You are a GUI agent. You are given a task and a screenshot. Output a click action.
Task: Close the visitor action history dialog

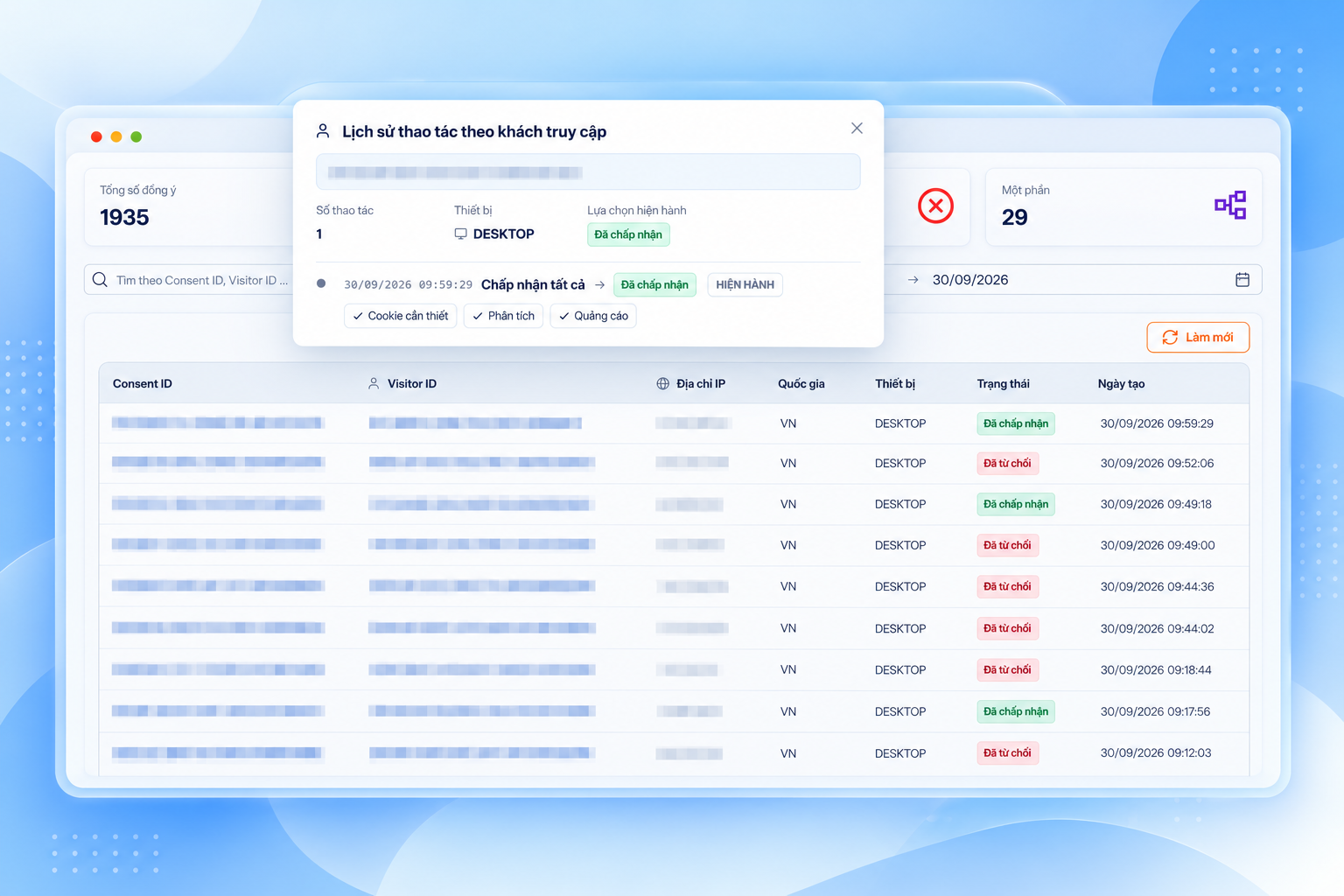pos(857,129)
